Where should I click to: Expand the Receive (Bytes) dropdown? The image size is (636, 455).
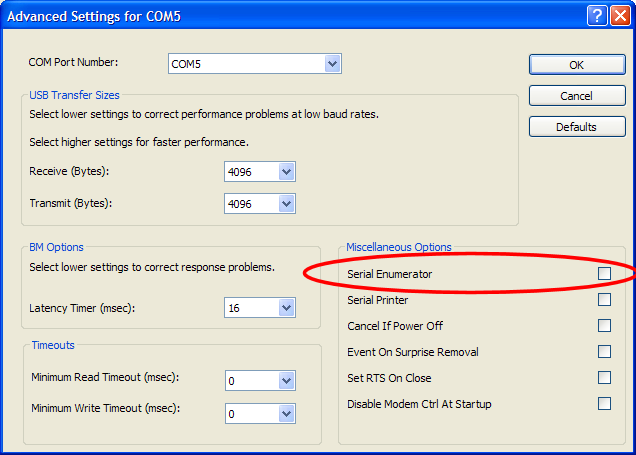[286, 172]
